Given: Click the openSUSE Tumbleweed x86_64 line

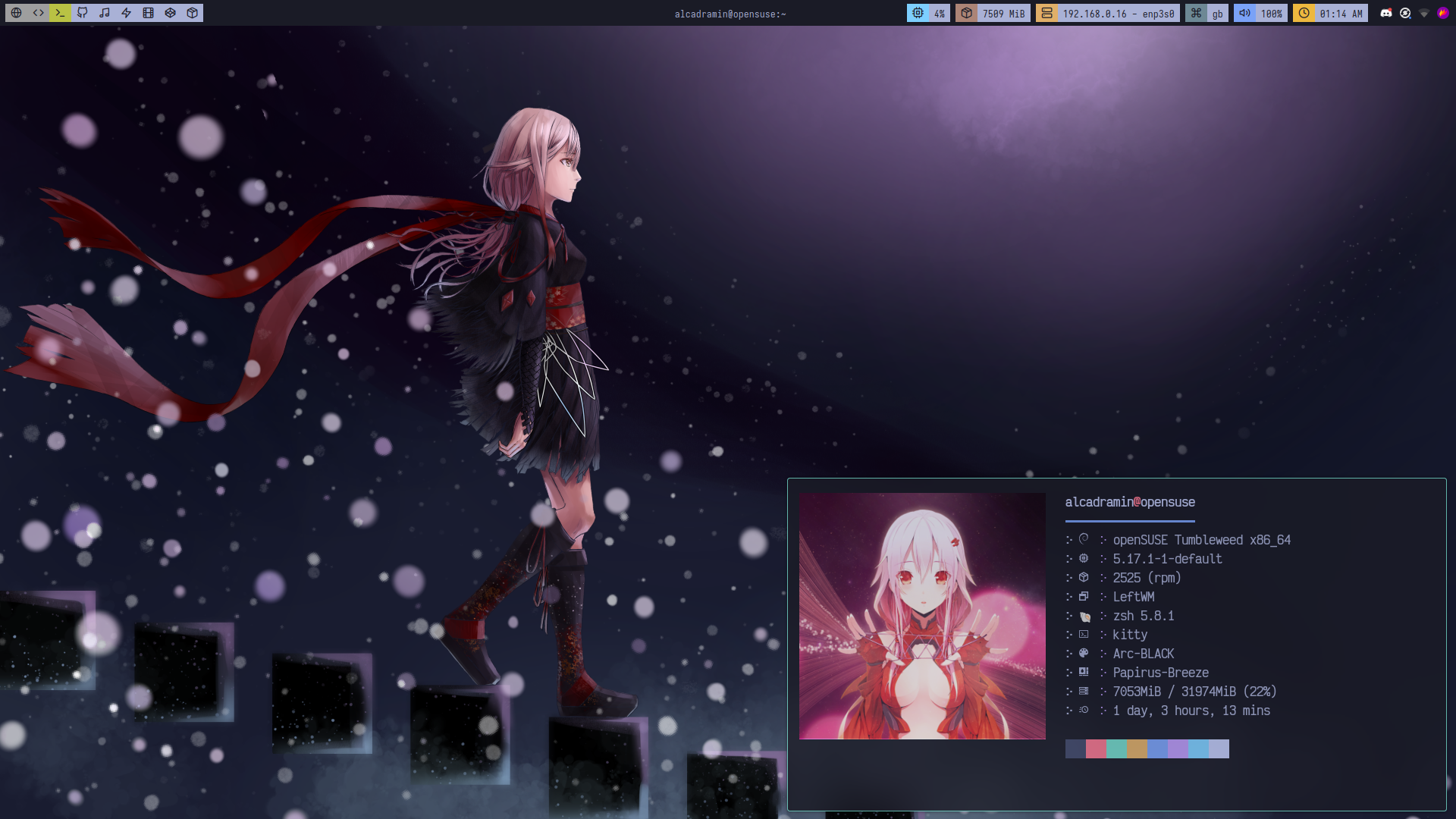Looking at the screenshot, I should (x=1202, y=540).
